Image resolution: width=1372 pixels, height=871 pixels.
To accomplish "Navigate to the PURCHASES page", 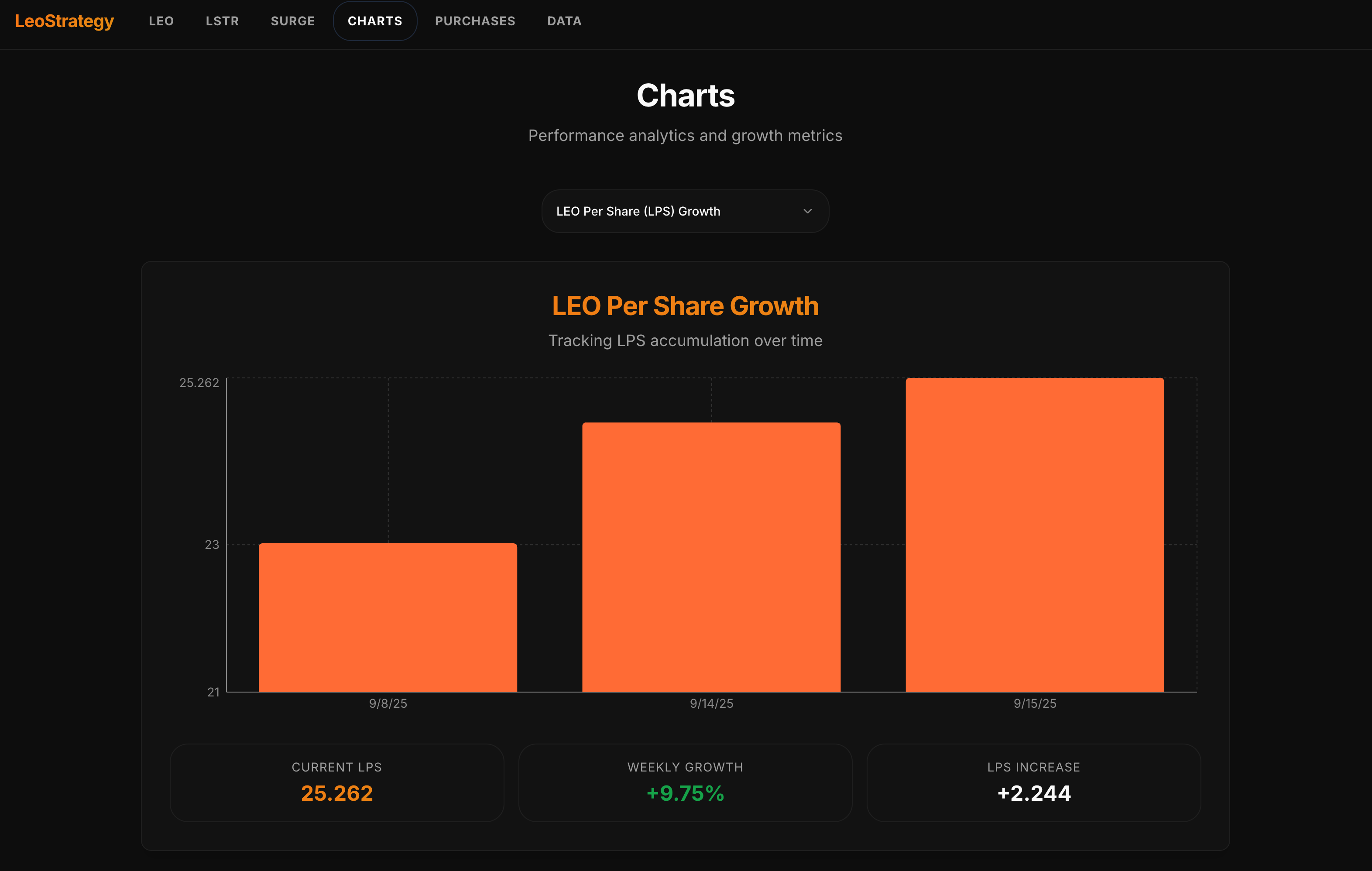I will pyautogui.click(x=475, y=21).
